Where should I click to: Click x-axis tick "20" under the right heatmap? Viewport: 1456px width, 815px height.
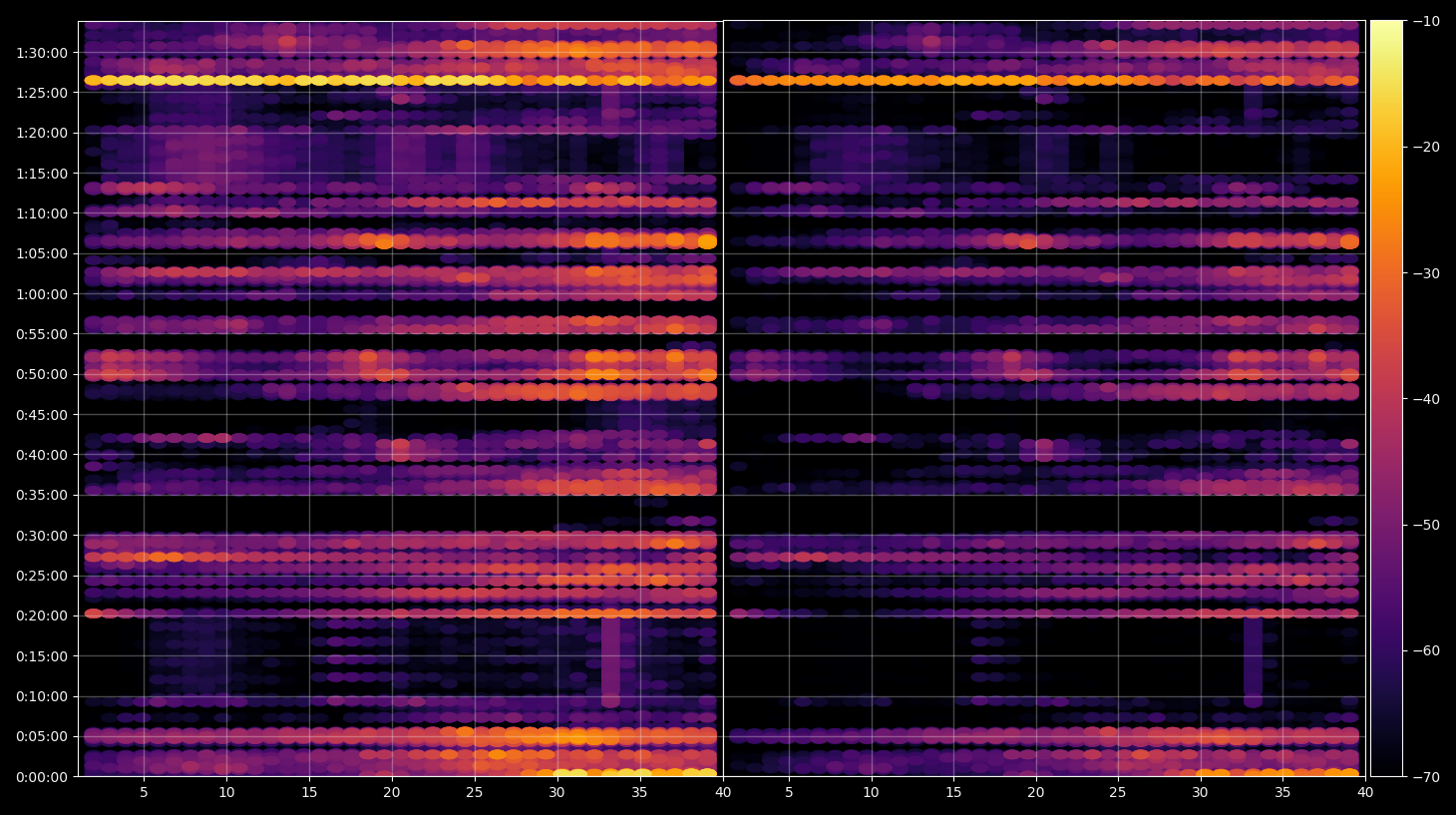click(1036, 793)
